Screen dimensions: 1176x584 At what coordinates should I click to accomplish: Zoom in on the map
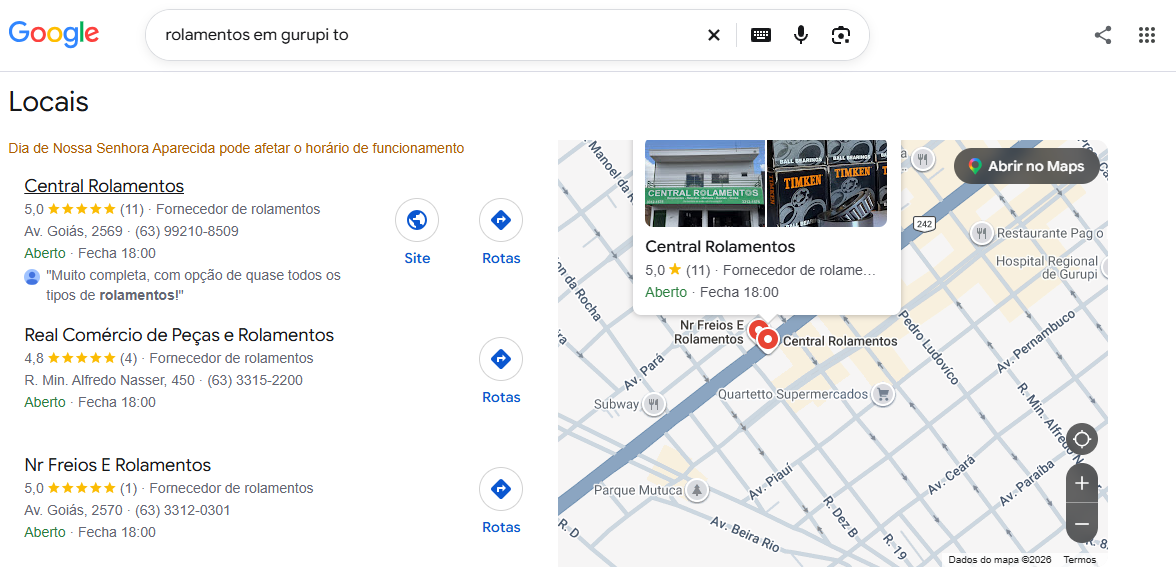(x=1082, y=484)
